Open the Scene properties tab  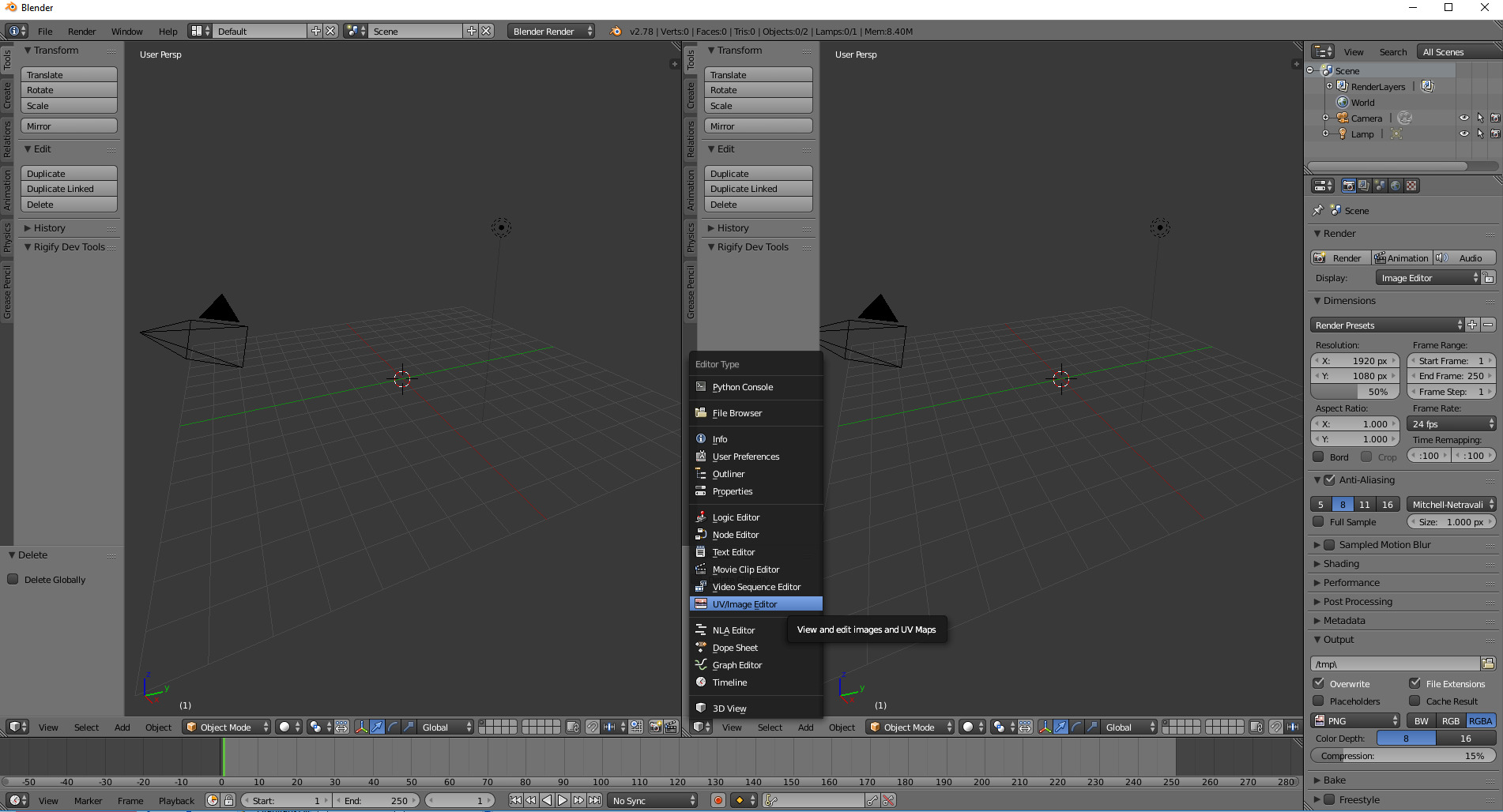1380,186
